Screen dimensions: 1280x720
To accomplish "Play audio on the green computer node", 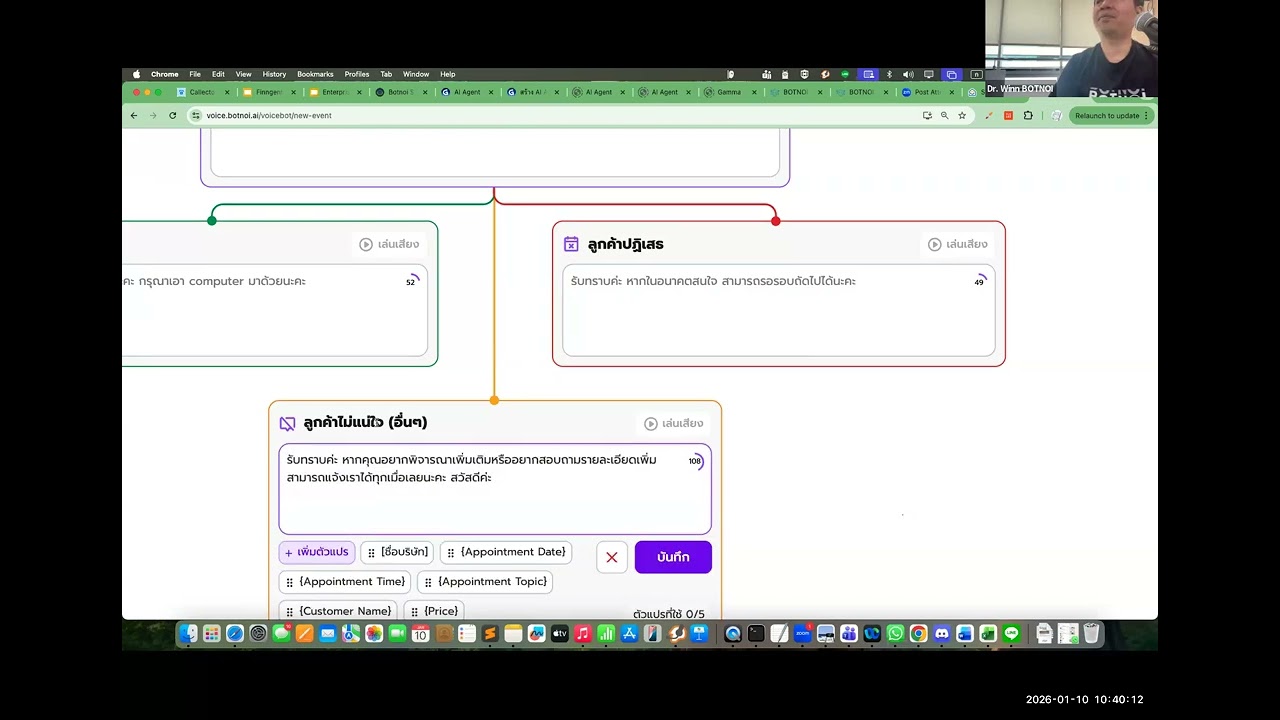I will [x=390, y=244].
